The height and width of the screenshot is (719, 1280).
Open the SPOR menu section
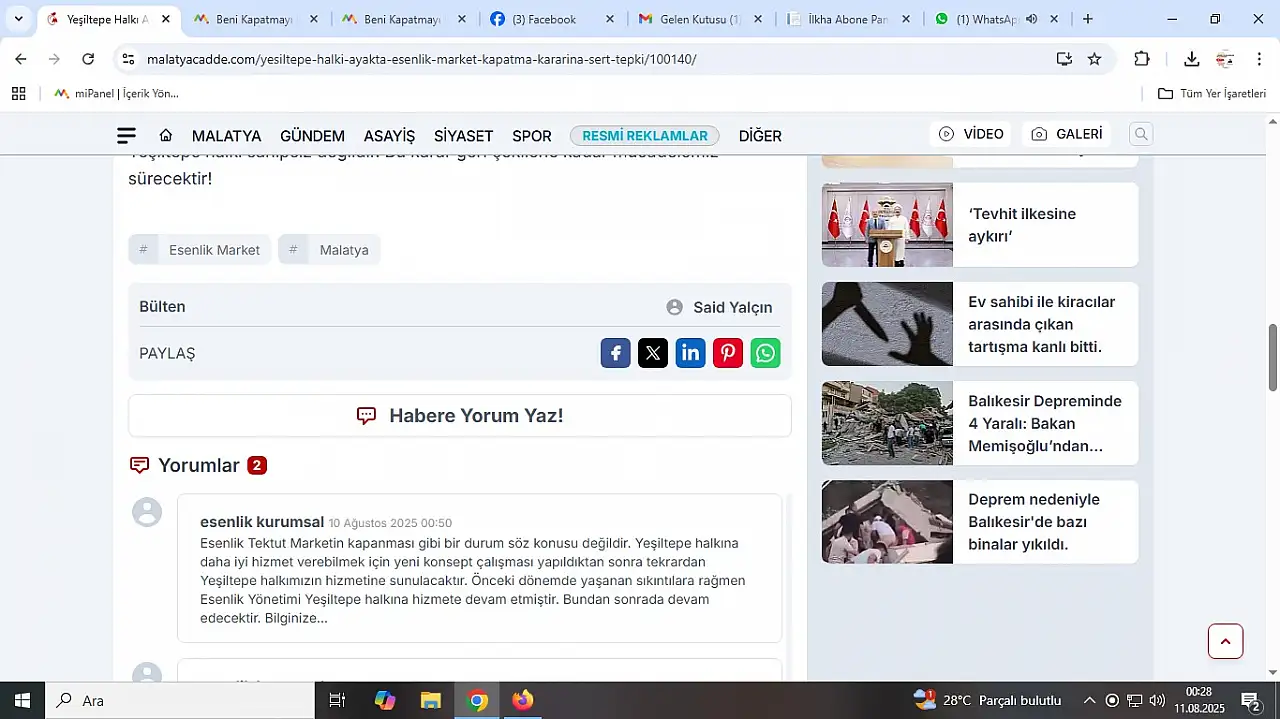532,136
